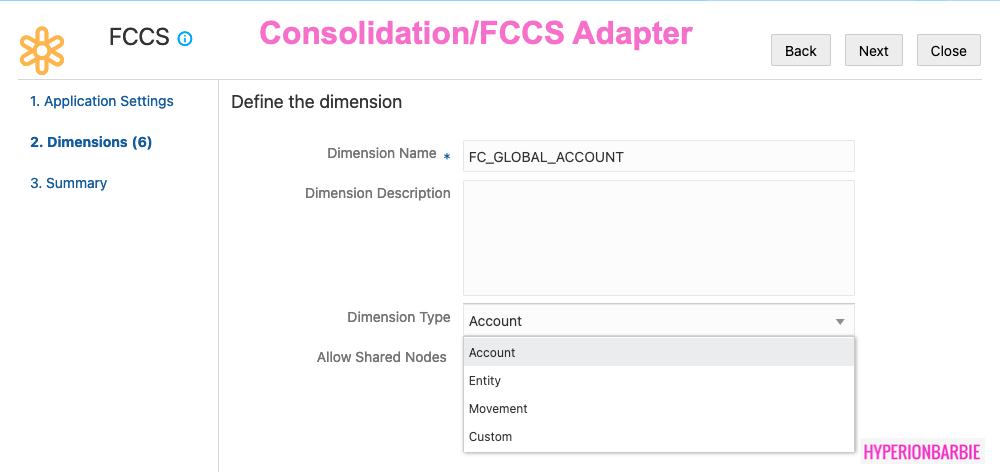Focus the Dimension Description text area
The width and height of the screenshot is (1000, 472).
[658, 238]
